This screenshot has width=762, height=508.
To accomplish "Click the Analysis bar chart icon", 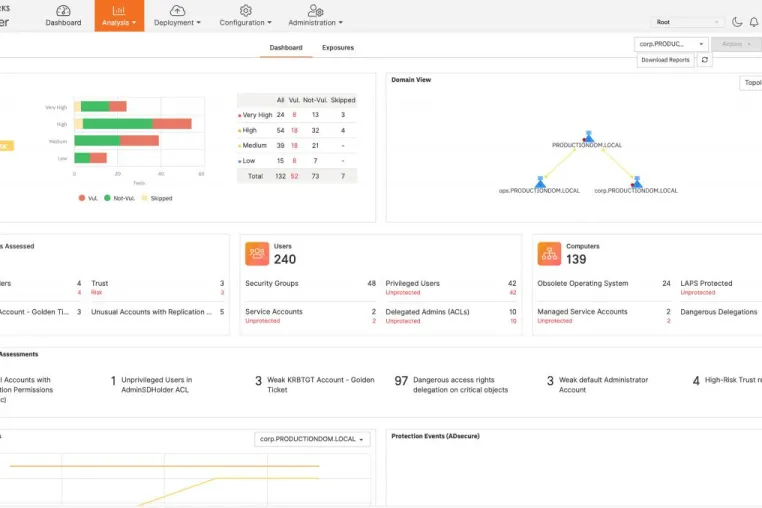I will [119, 10].
